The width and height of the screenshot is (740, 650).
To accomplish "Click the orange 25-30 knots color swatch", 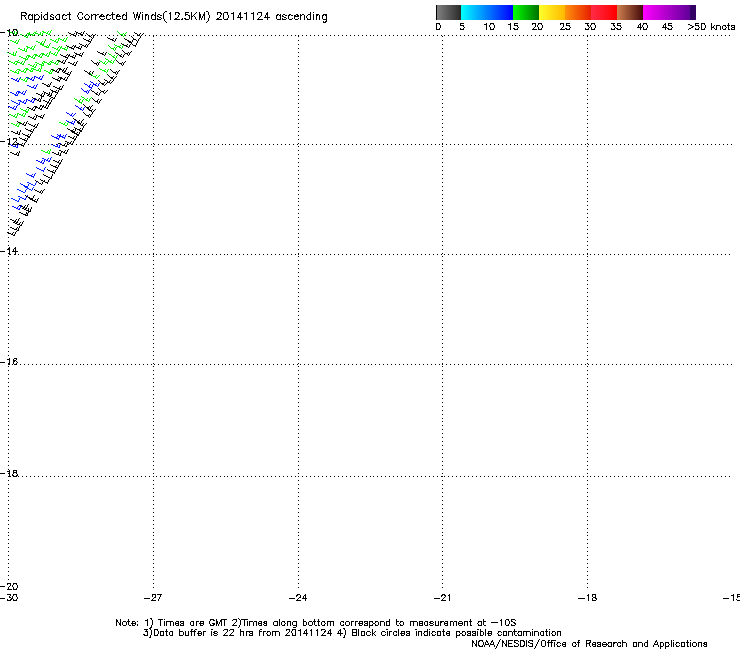I will (x=578, y=12).
